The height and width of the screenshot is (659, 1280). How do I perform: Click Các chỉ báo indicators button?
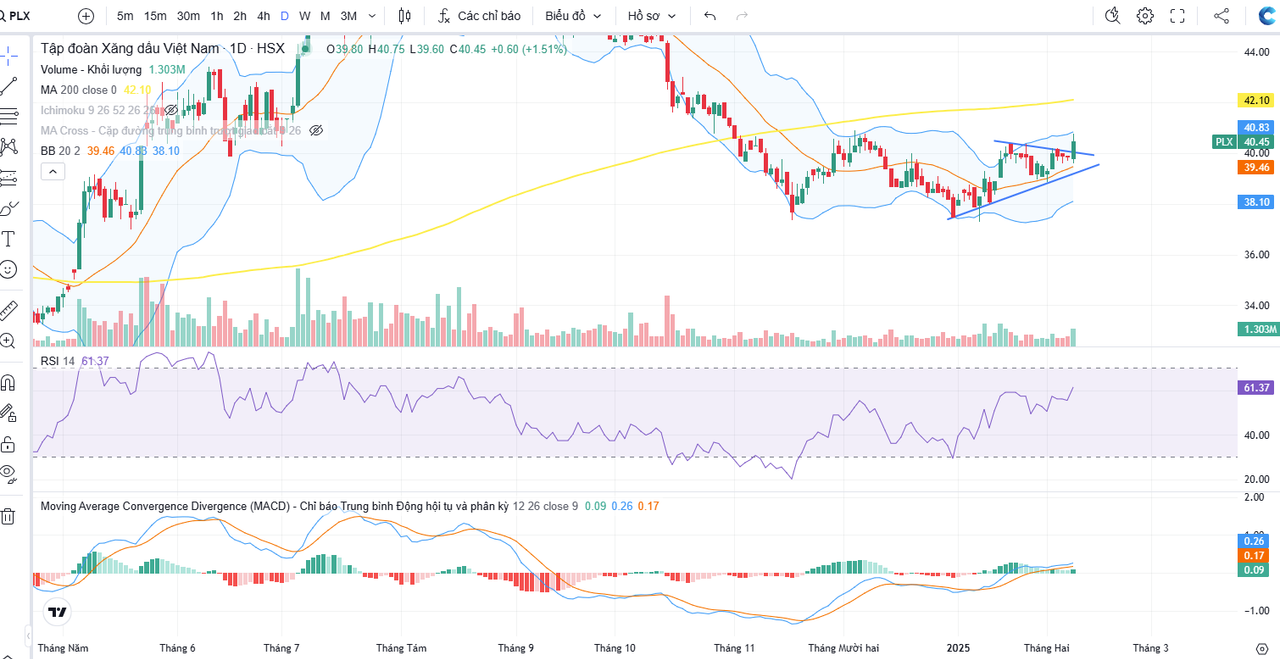tap(479, 16)
